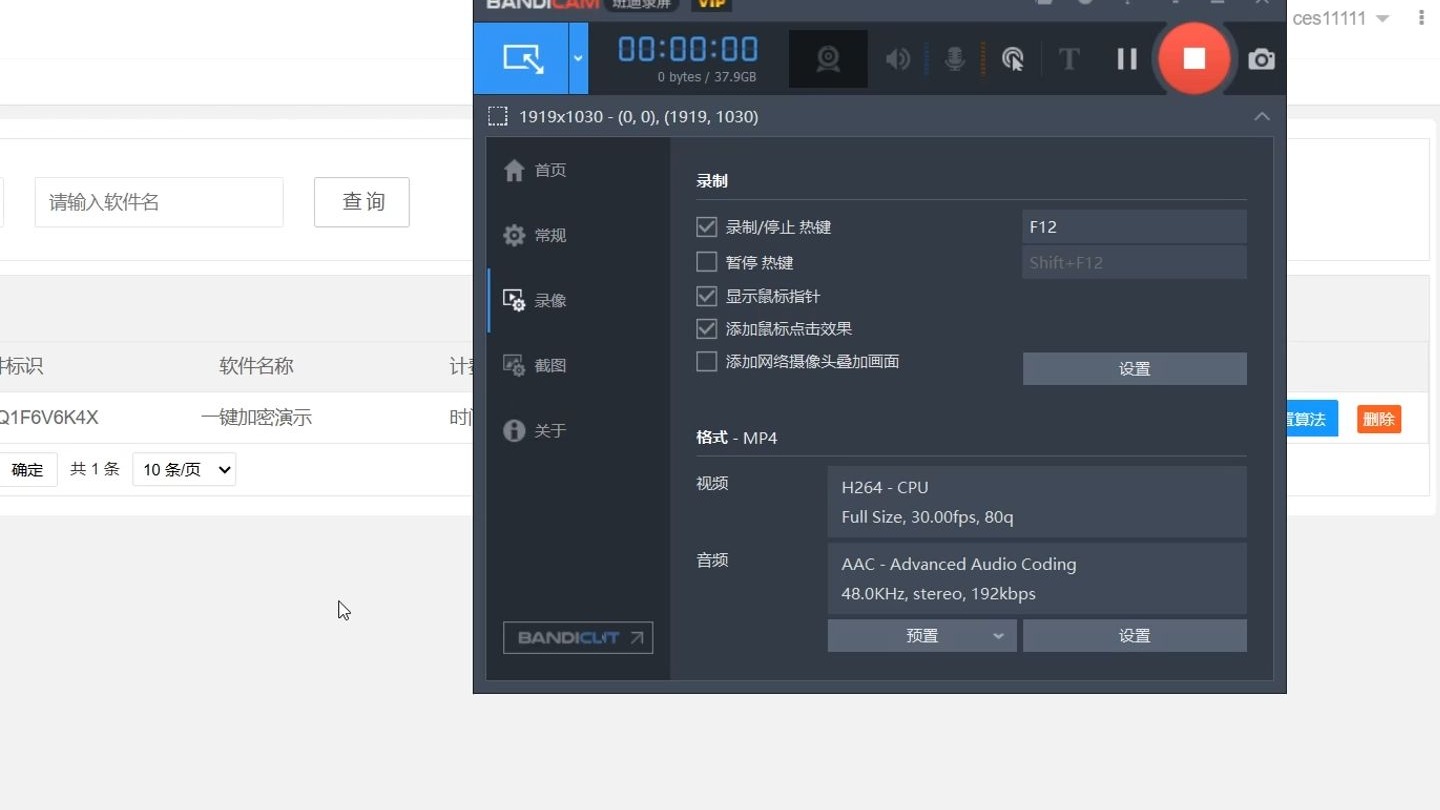This screenshot has height=810, width=1440.
Task: Toggle the mouse click effect icon
Action: click(x=1013, y=59)
